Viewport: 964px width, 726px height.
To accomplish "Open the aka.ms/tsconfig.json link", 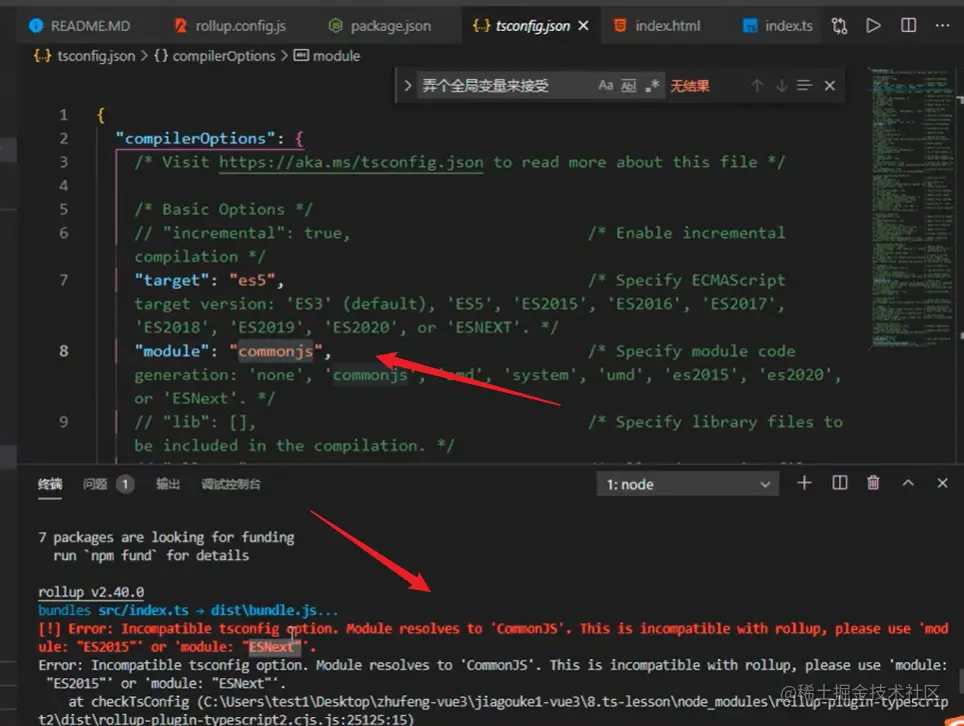I will (x=351, y=162).
